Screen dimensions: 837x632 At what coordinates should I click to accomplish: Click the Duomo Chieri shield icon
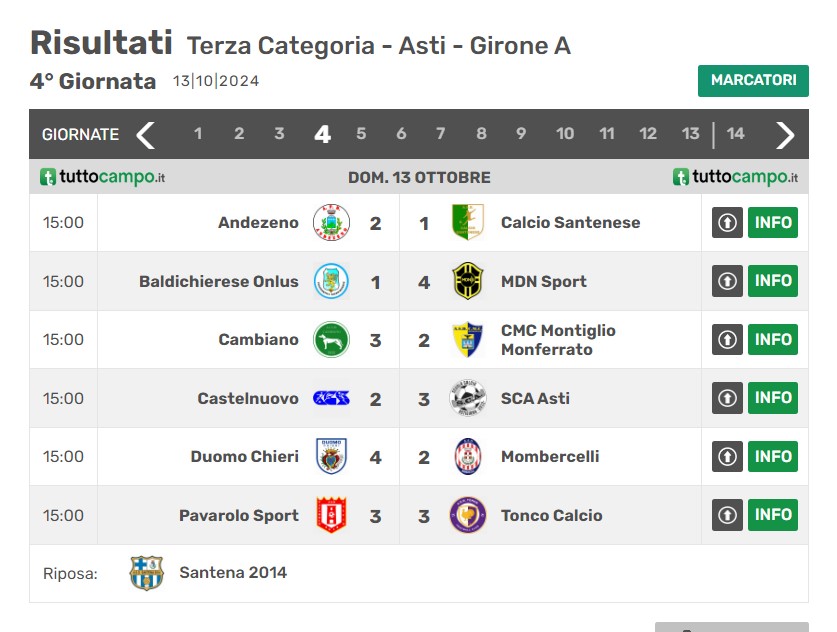pos(331,456)
